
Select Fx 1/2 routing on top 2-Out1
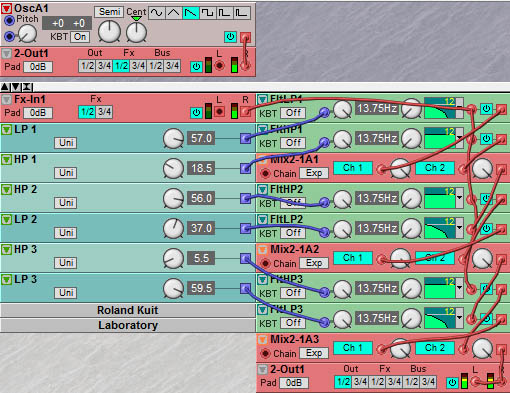click(x=121, y=66)
